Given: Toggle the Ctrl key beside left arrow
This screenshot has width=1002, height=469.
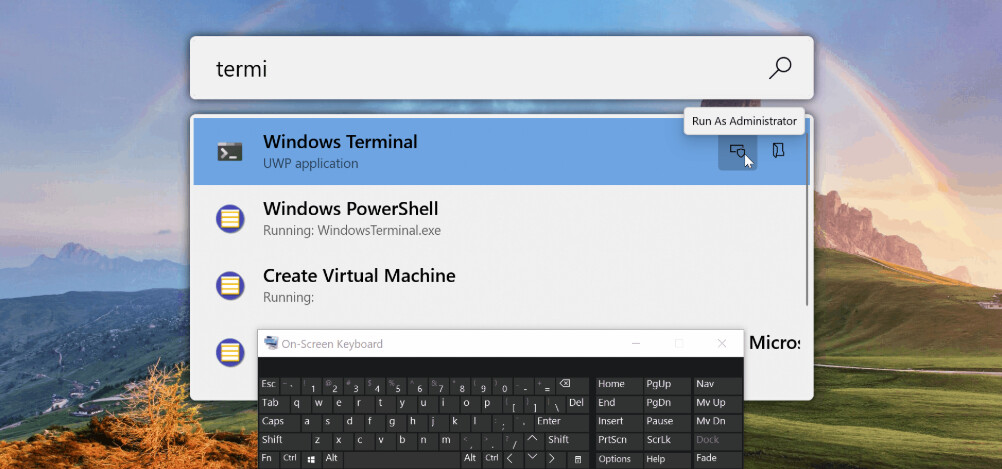Looking at the screenshot, I should [x=492, y=460].
